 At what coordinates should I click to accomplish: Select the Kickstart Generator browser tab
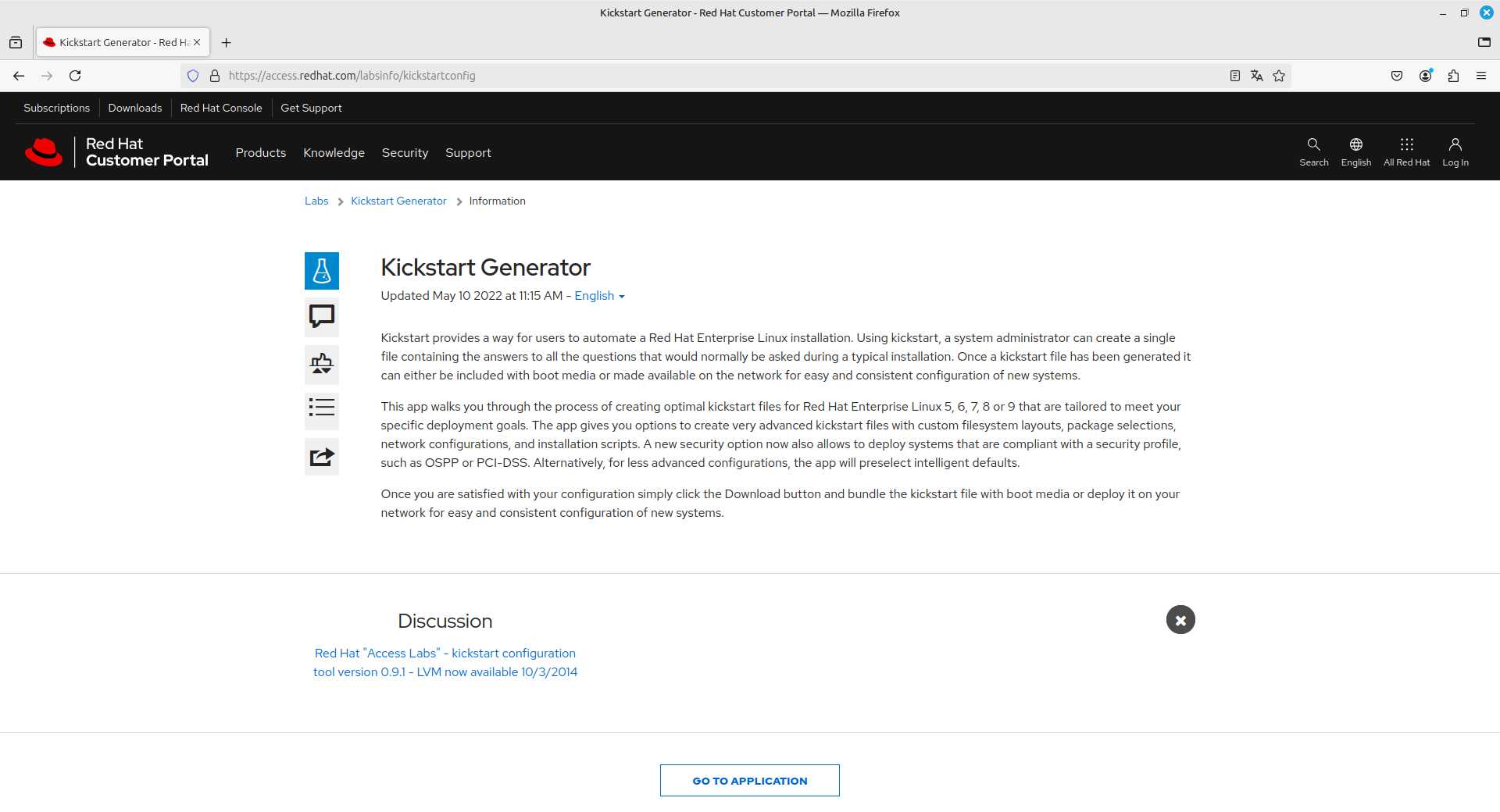123,42
